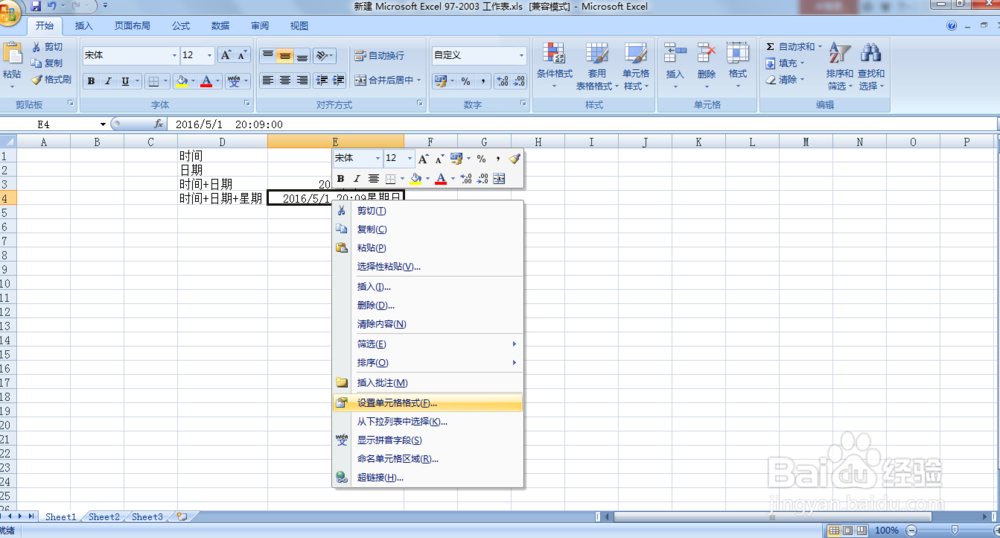Click the Undo icon in the quick access toolbar
Image resolution: width=1000 pixels, height=538 pixels.
click(x=52, y=6)
